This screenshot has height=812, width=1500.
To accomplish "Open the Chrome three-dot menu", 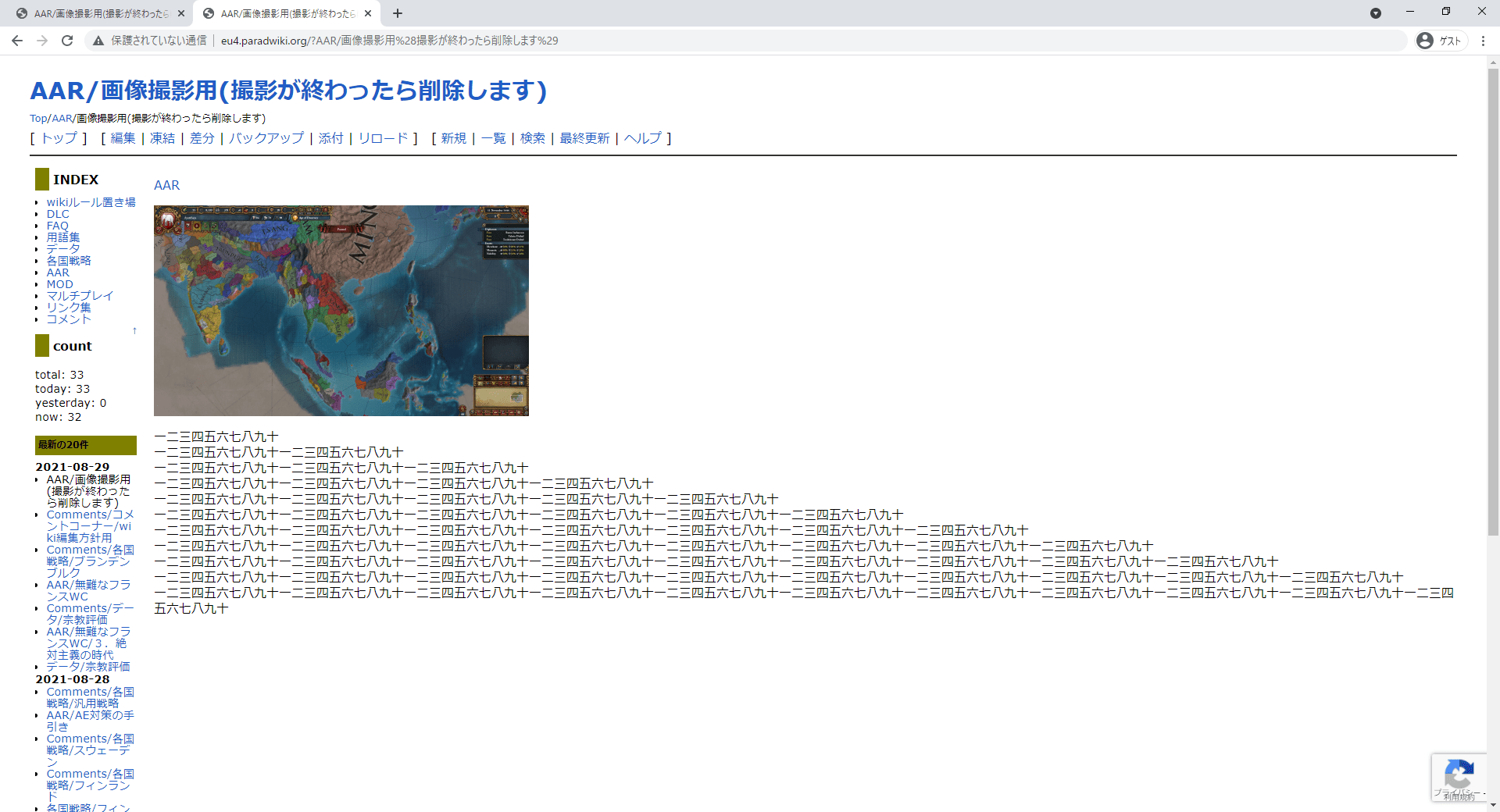I will point(1483,41).
